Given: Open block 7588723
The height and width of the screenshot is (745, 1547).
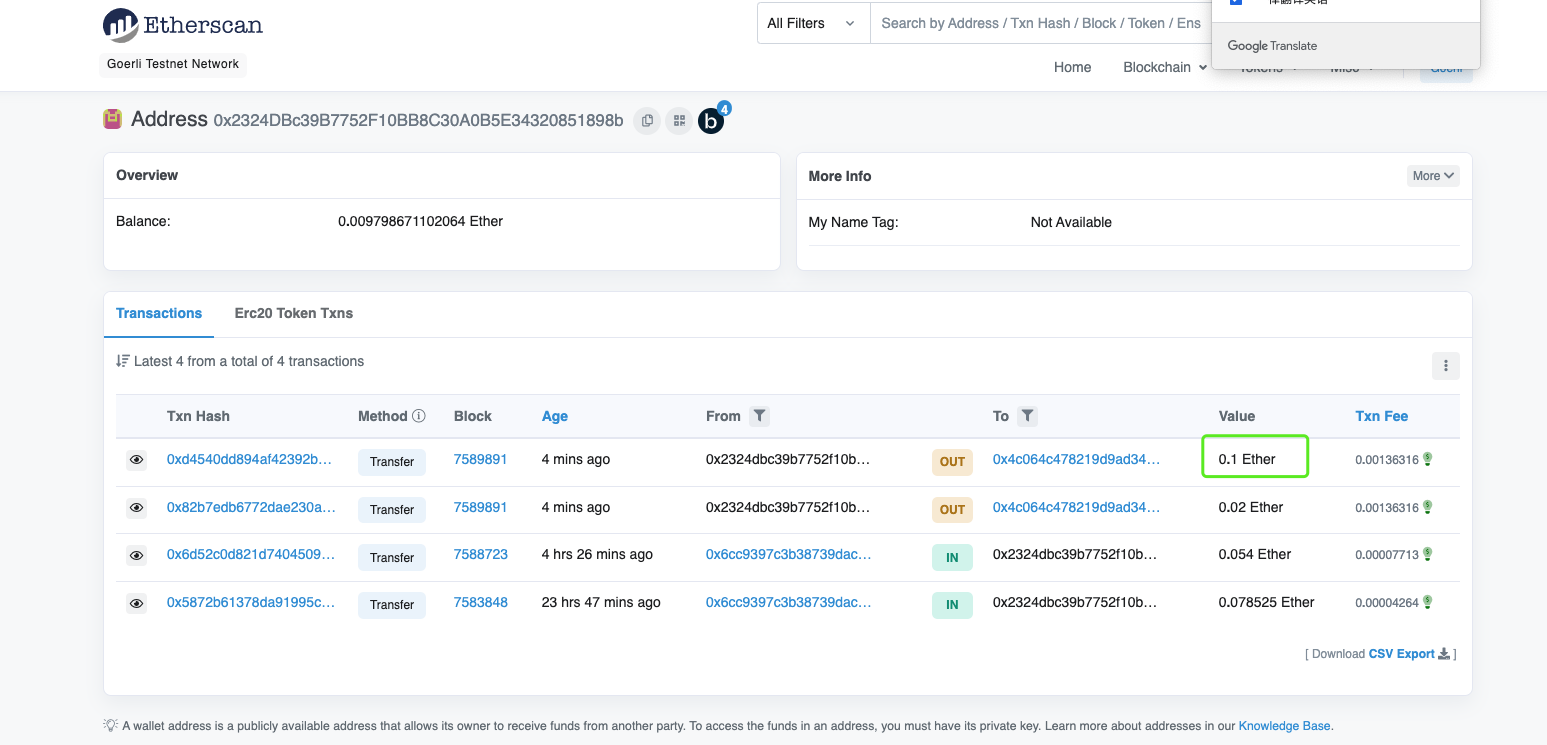Looking at the screenshot, I should [480, 554].
